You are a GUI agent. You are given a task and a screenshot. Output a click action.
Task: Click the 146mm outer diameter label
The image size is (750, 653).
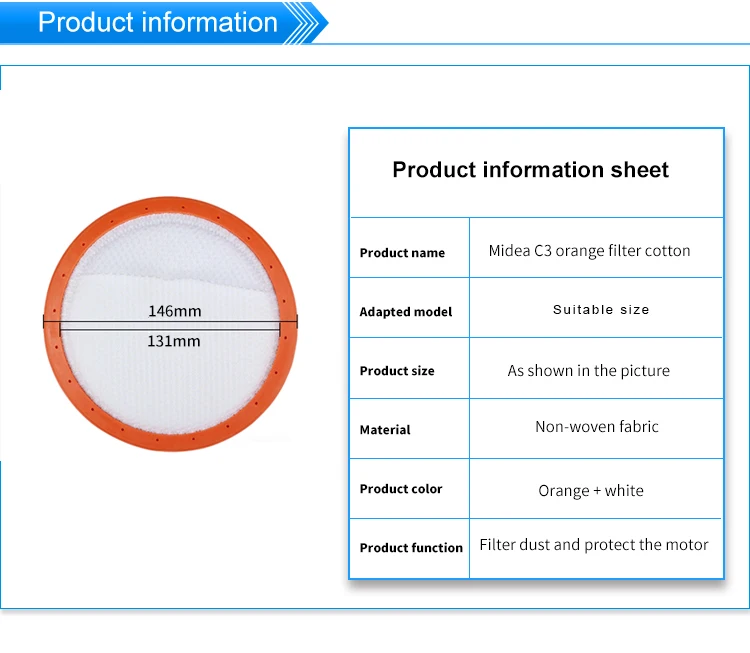(x=175, y=311)
